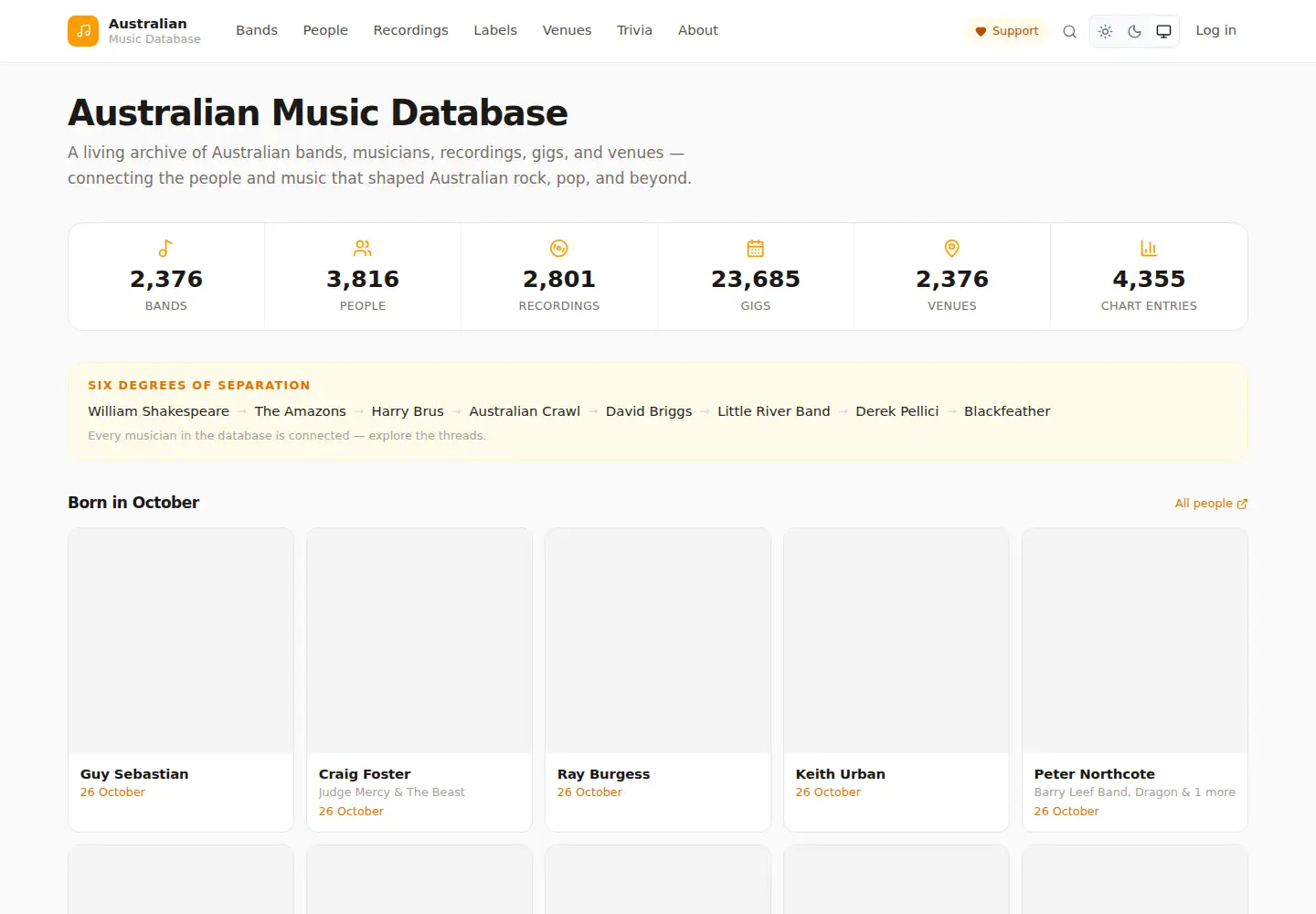Screen dimensions: 1316x914
Task: Open Little River Band link
Action: (774, 411)
